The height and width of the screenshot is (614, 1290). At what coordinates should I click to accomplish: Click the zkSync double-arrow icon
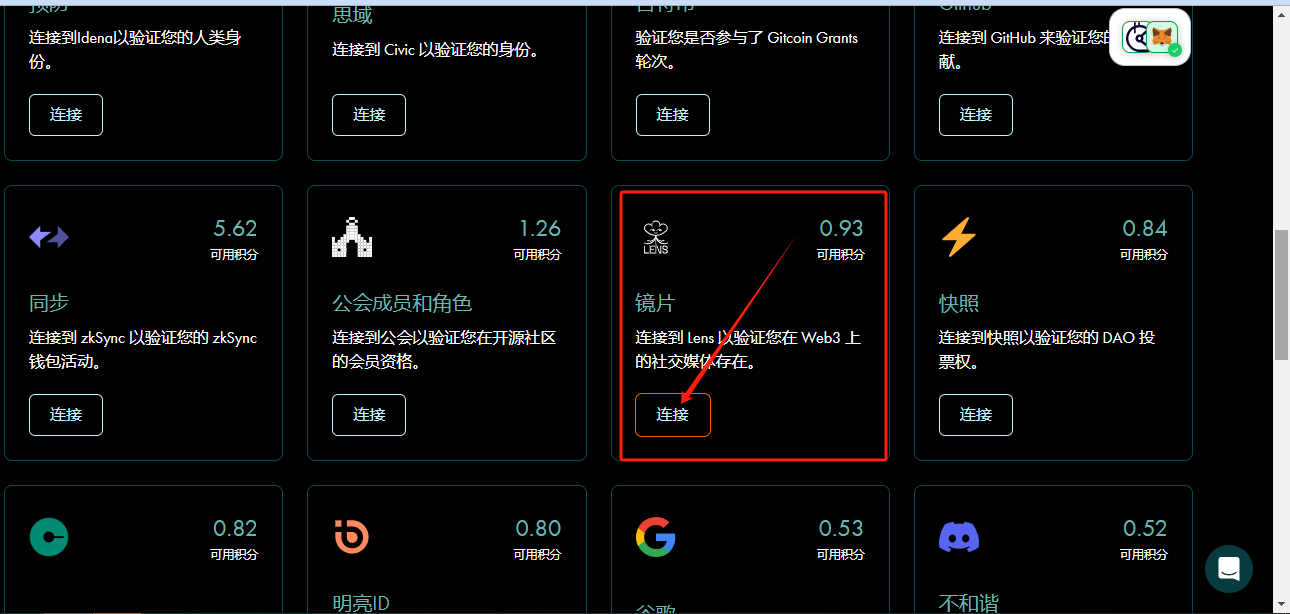[x=48, y=237]
